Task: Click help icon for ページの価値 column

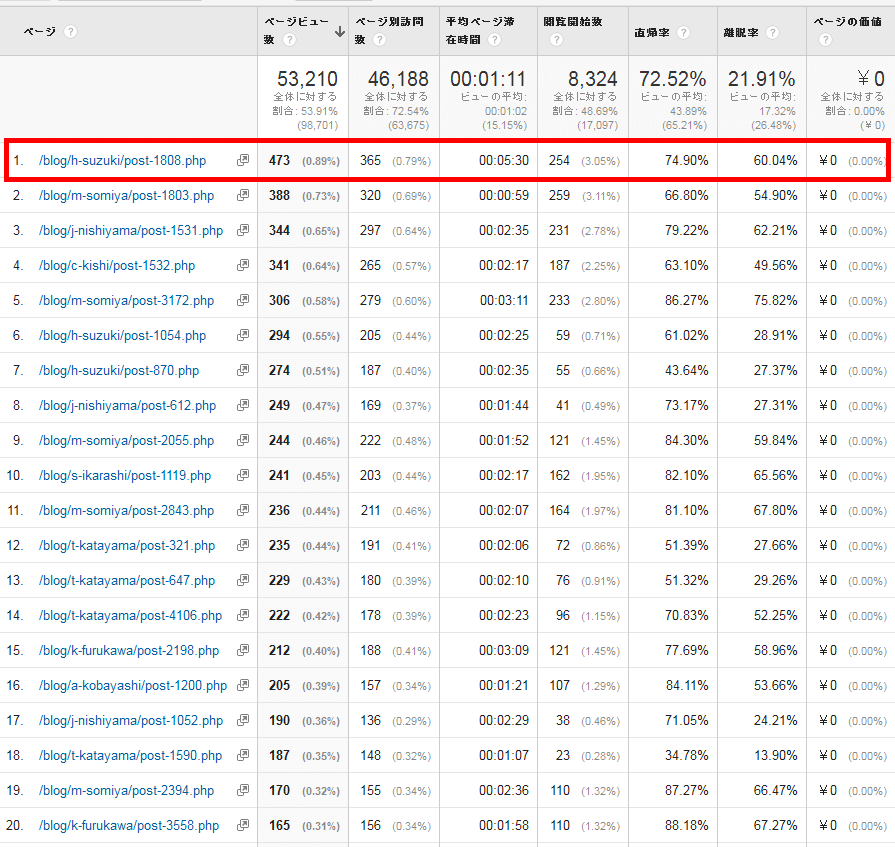Action: (x=825, y=40)
